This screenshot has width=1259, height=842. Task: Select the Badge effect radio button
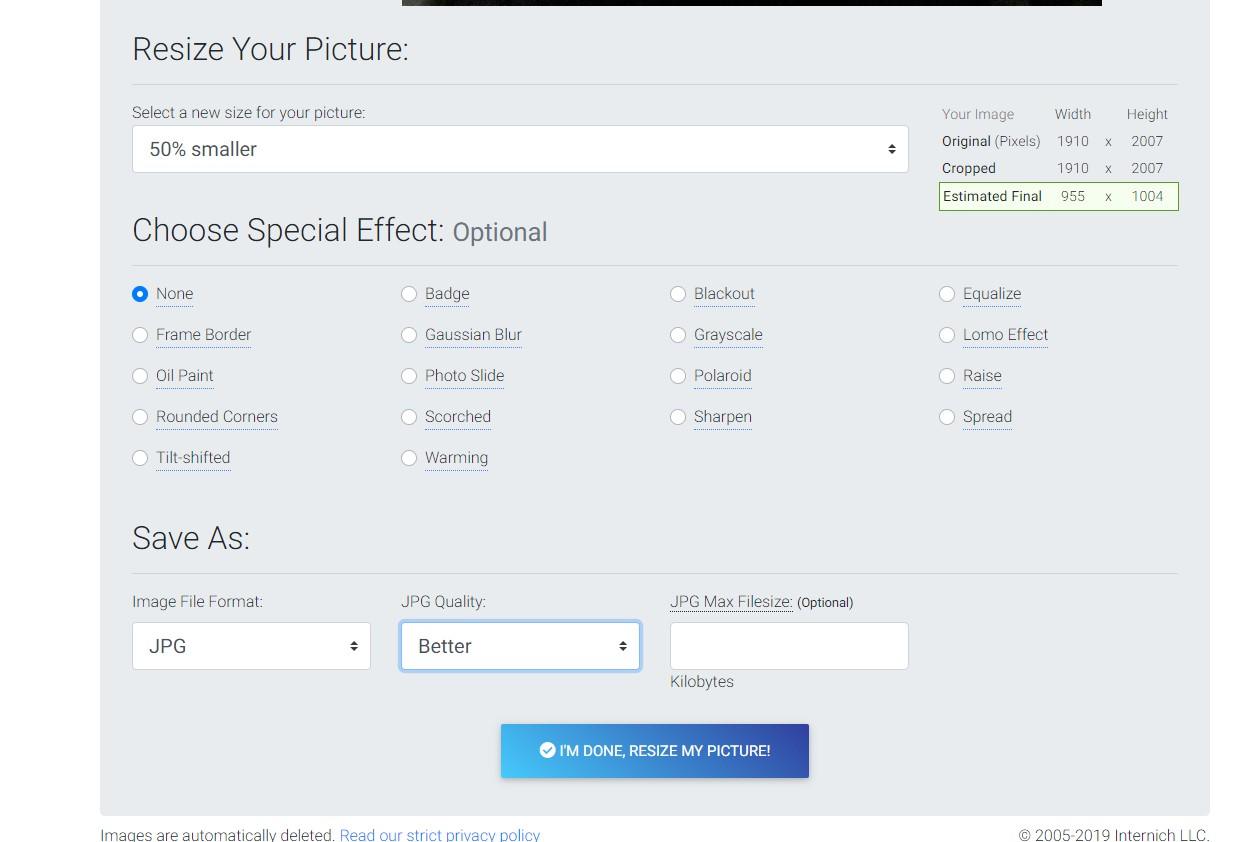tap(409, 294)
